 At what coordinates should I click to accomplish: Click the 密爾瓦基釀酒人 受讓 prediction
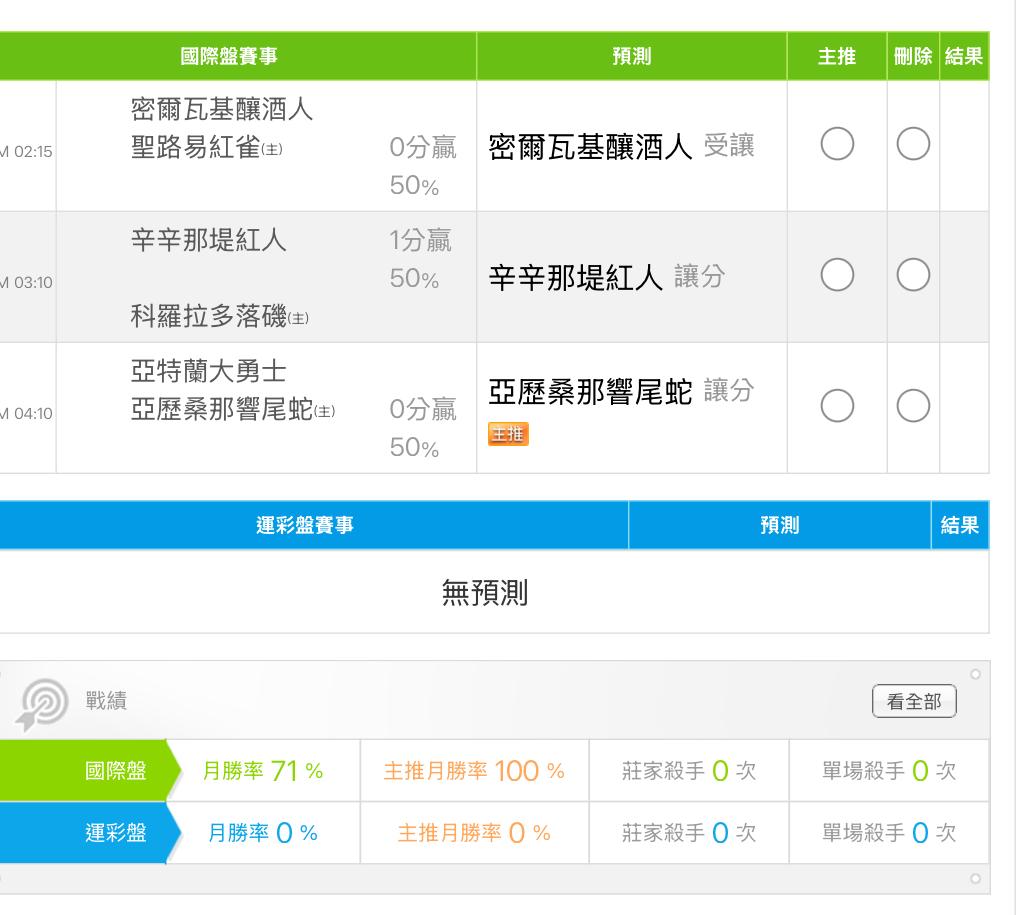coord(621,146)
